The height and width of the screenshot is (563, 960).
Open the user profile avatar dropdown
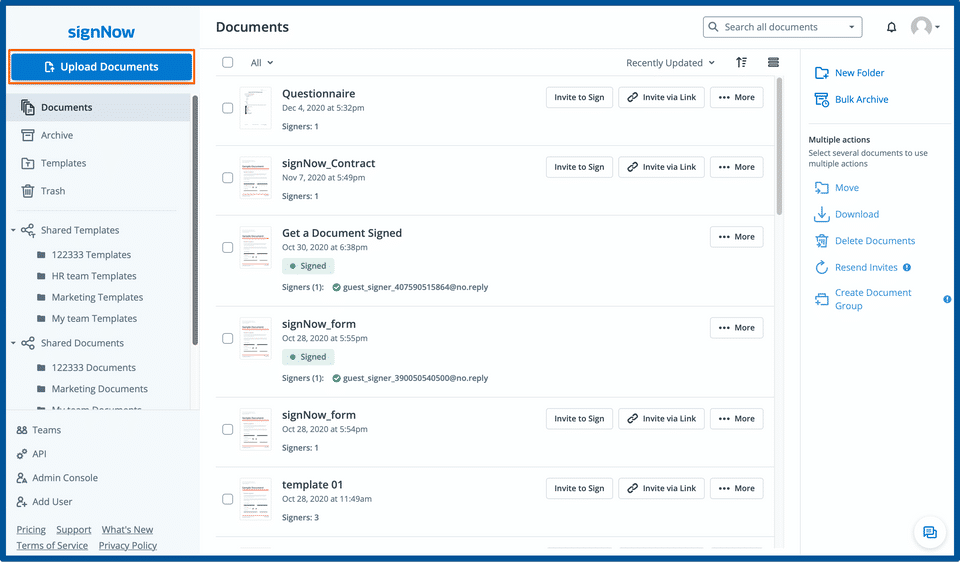coord(925,27)
